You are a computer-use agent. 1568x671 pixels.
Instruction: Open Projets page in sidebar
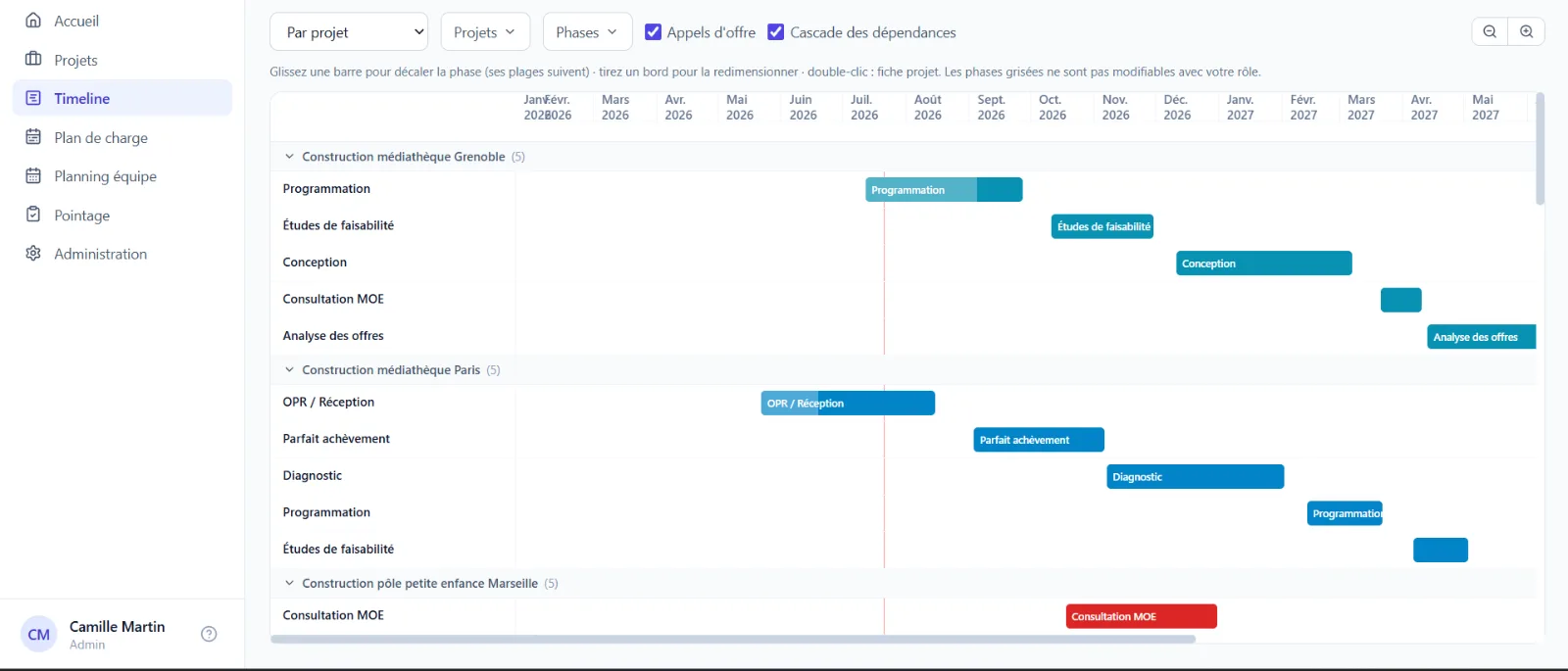(122, 60)
